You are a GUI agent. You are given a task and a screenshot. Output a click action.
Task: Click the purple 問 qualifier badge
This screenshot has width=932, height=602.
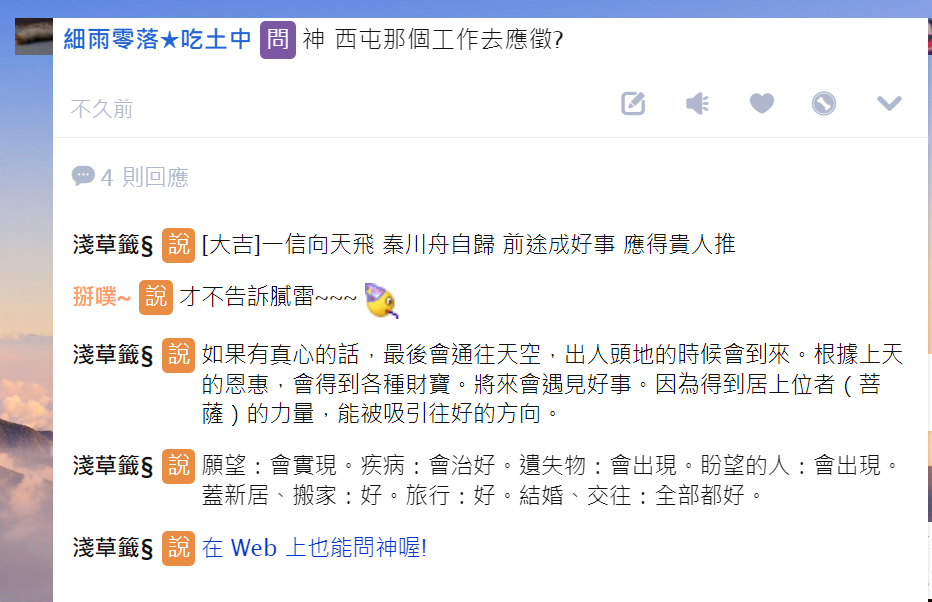[278, 40]
